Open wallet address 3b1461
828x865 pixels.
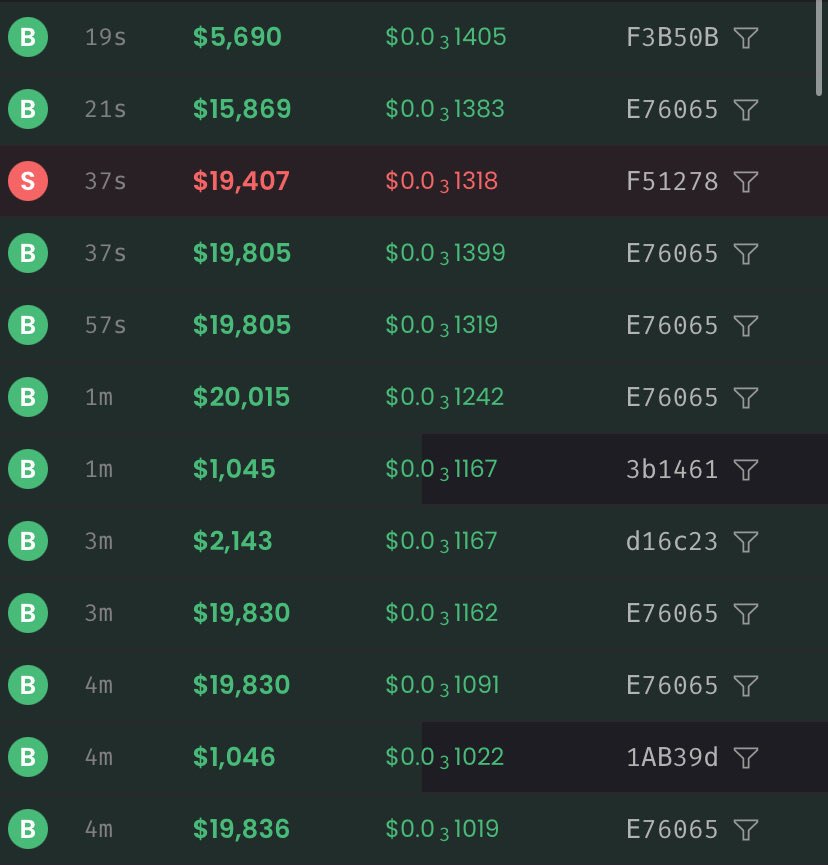(x=672, y=469)
